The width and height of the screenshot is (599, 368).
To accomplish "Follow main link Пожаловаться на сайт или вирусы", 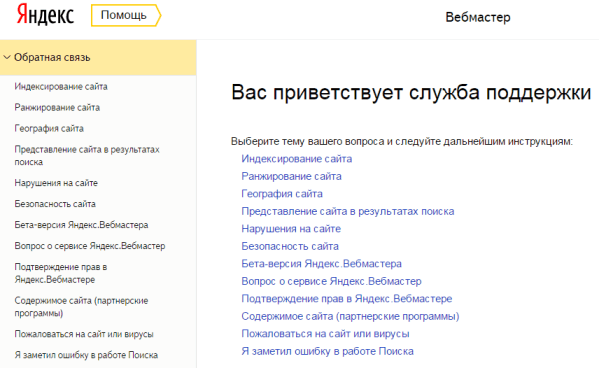I will coord(325,334).
